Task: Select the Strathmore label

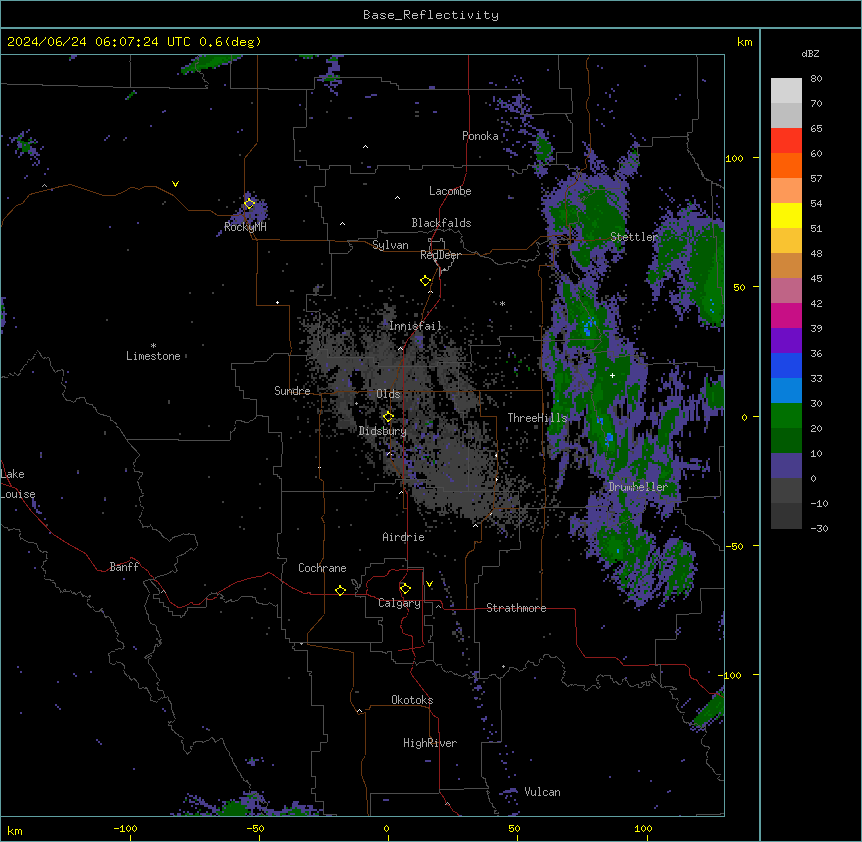Action: 516,608
